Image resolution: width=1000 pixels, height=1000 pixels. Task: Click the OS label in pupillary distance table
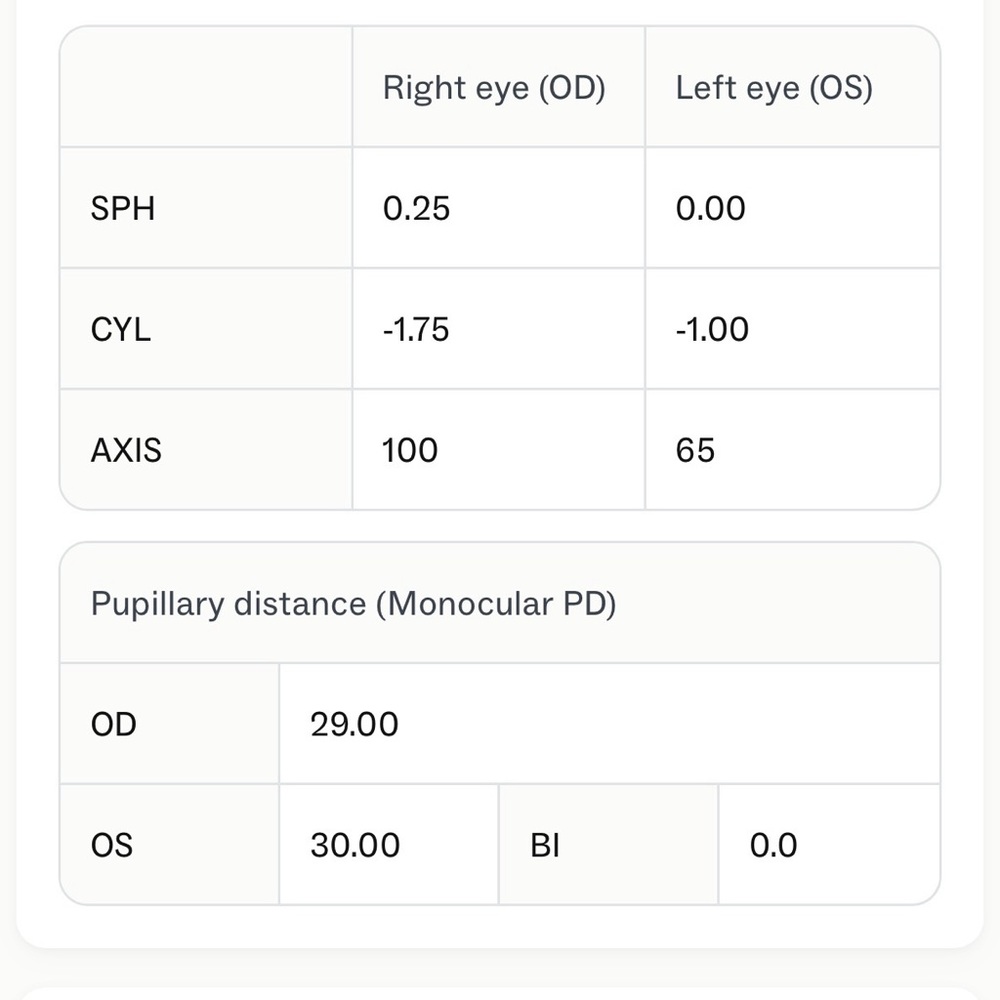112,845
